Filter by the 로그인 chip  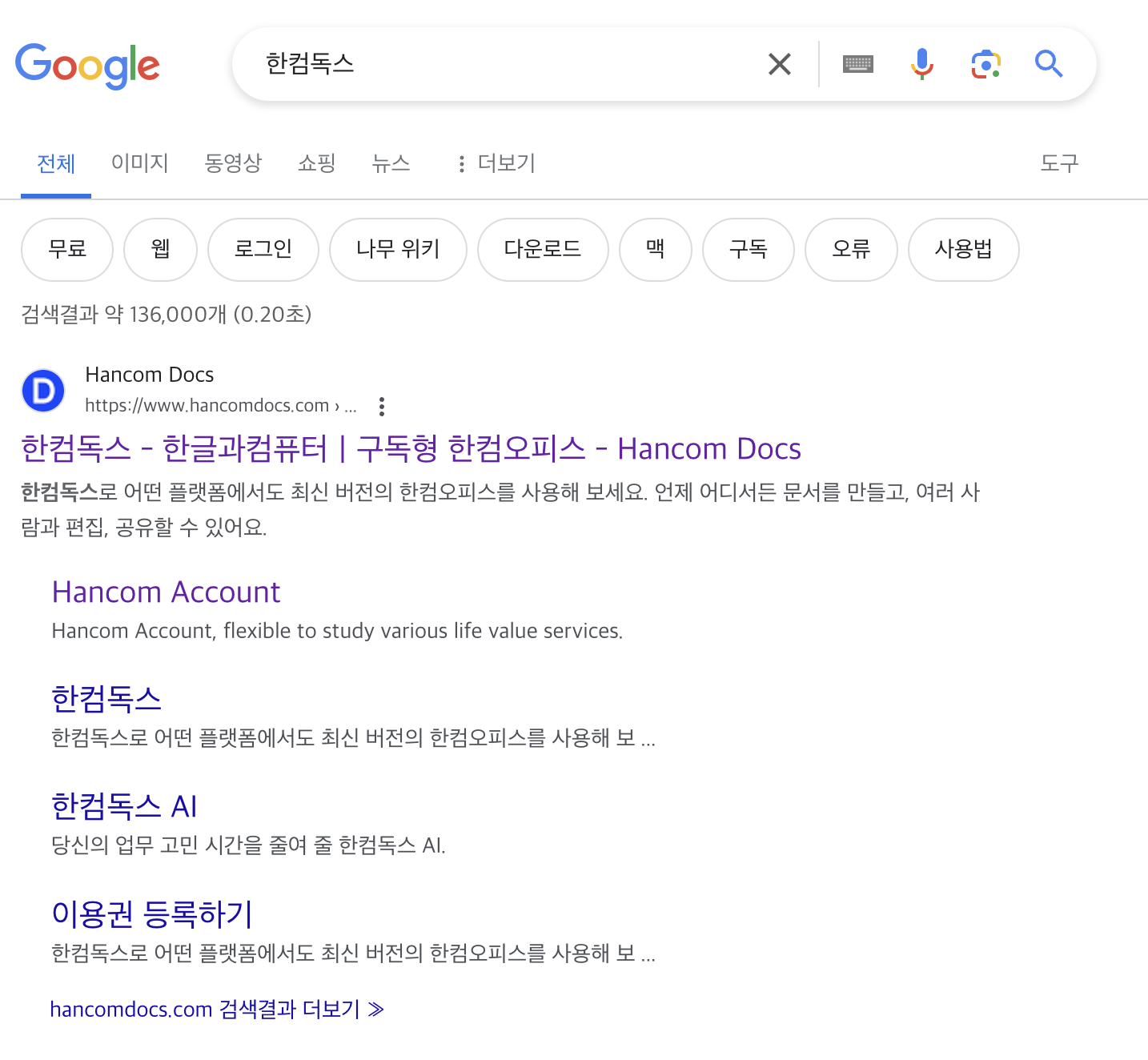click(263, 250)
